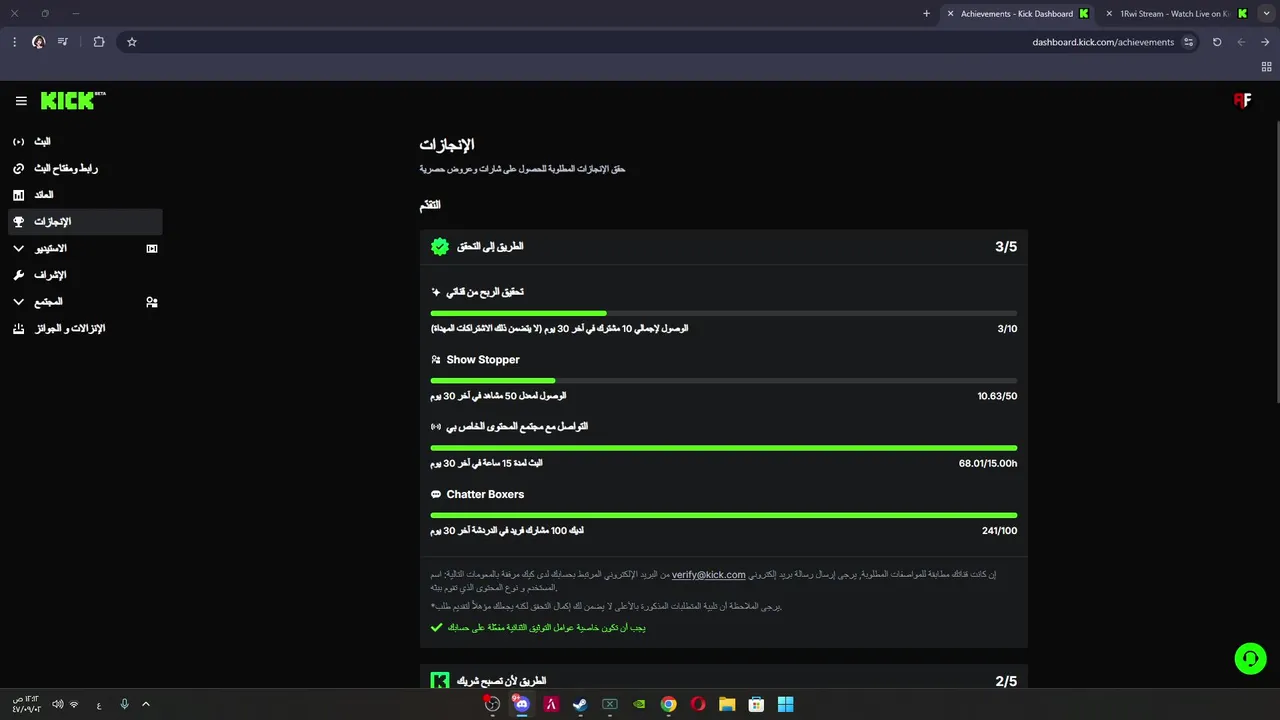Viewport: 1280px width, 720px height.
Task: Open the user profile avatar menu
Action: 1242,100
